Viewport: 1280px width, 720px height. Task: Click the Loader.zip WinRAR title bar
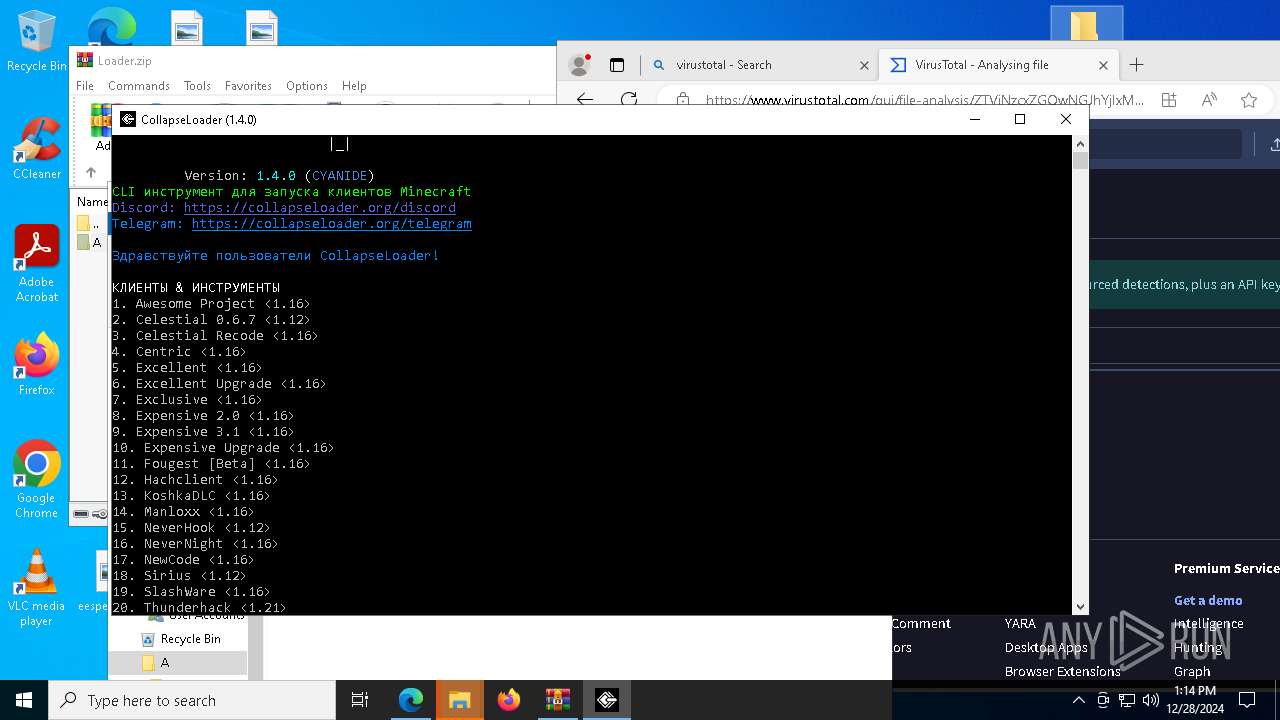coord(315,61)
